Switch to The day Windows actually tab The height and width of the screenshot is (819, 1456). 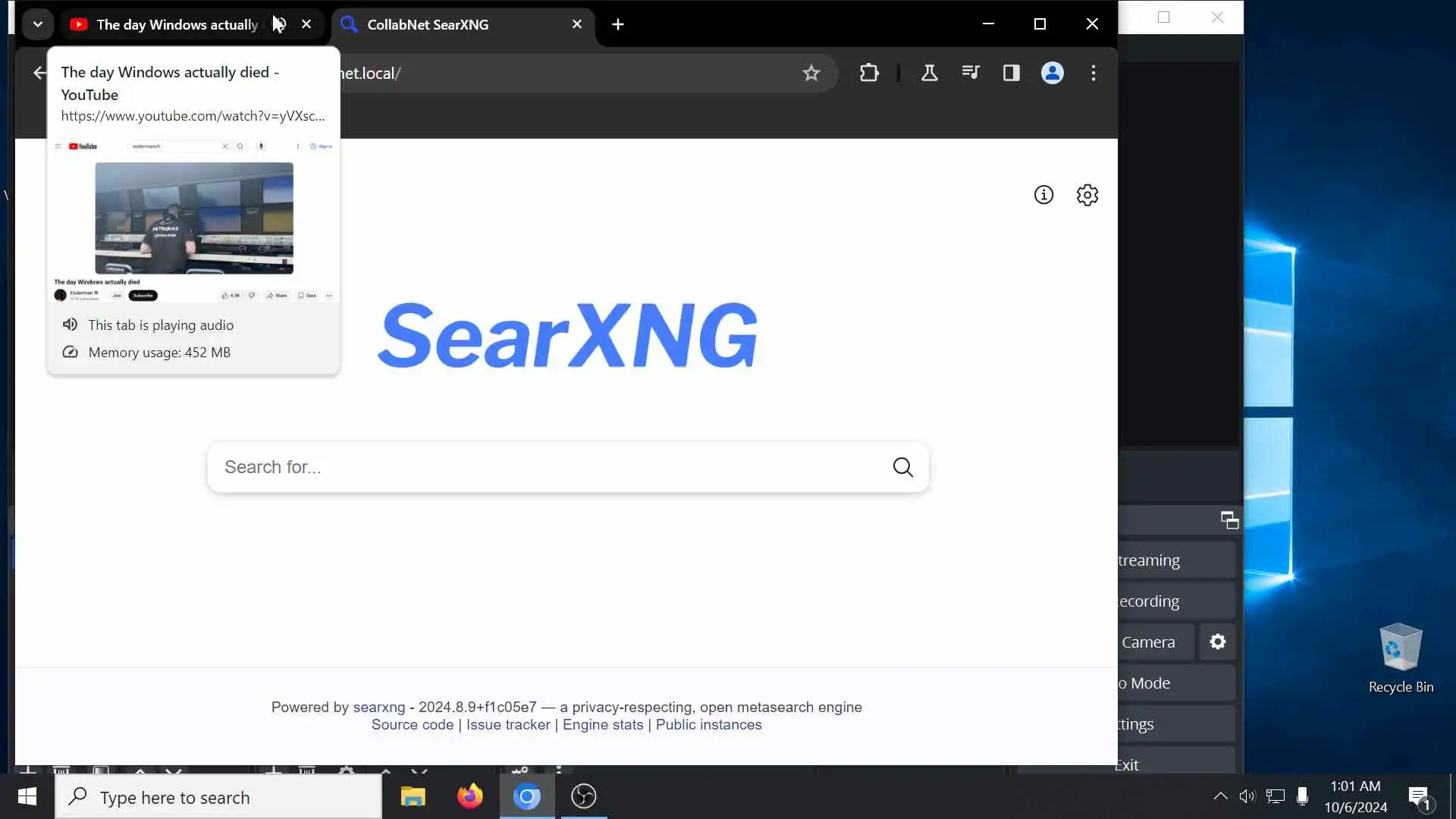click(x=176, y=24)
